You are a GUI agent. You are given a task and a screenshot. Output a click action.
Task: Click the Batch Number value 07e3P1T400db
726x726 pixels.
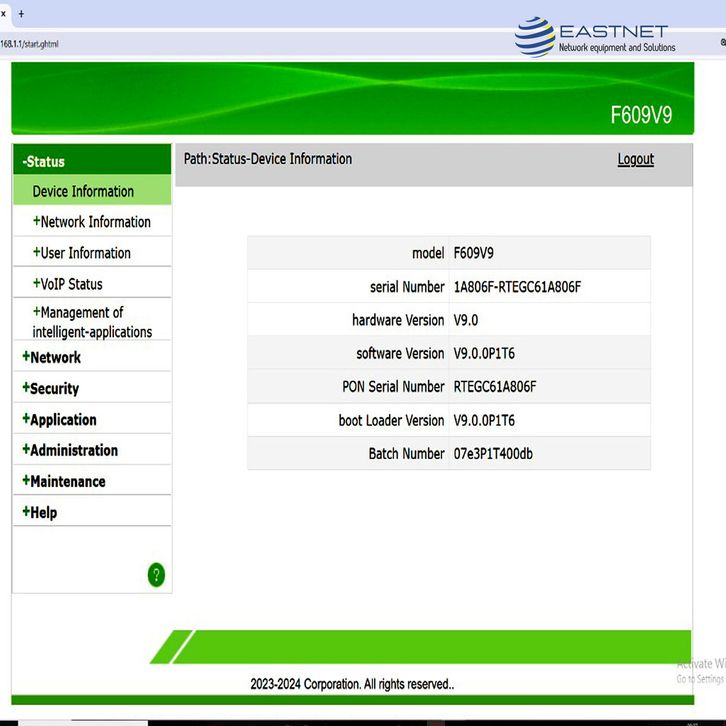click(493, 454)
